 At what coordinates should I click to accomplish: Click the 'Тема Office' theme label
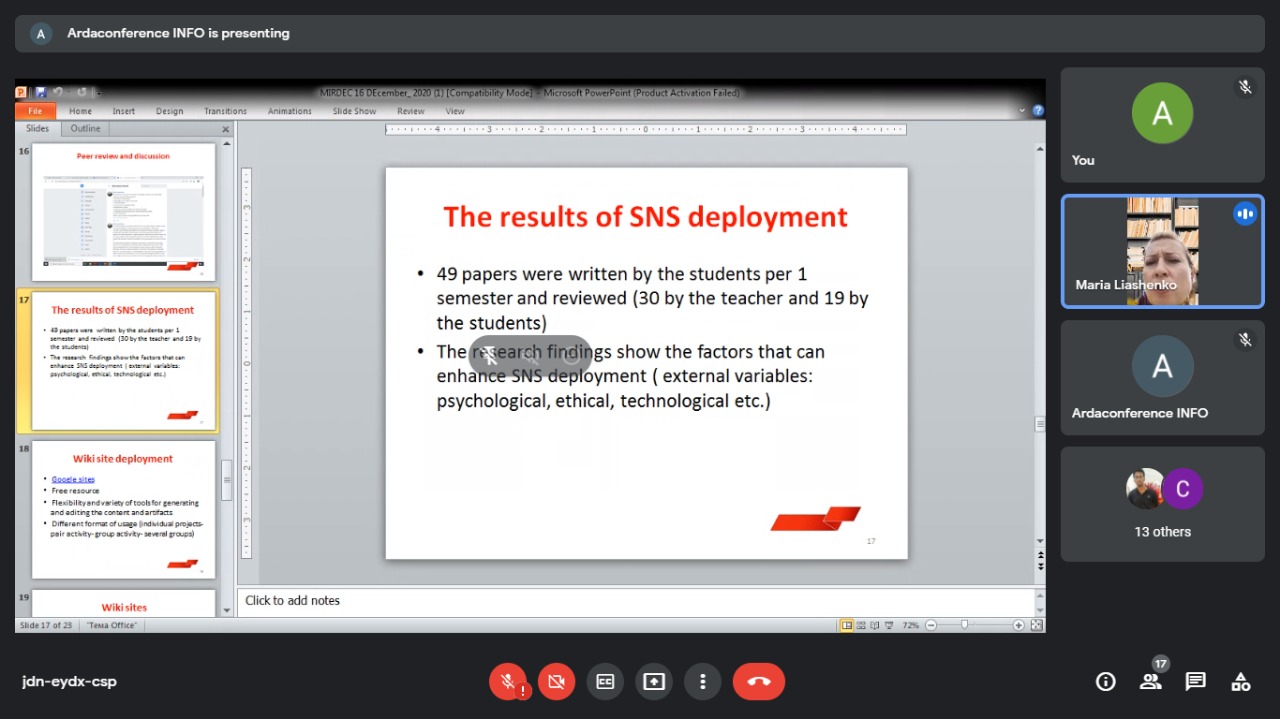[112, 625]
